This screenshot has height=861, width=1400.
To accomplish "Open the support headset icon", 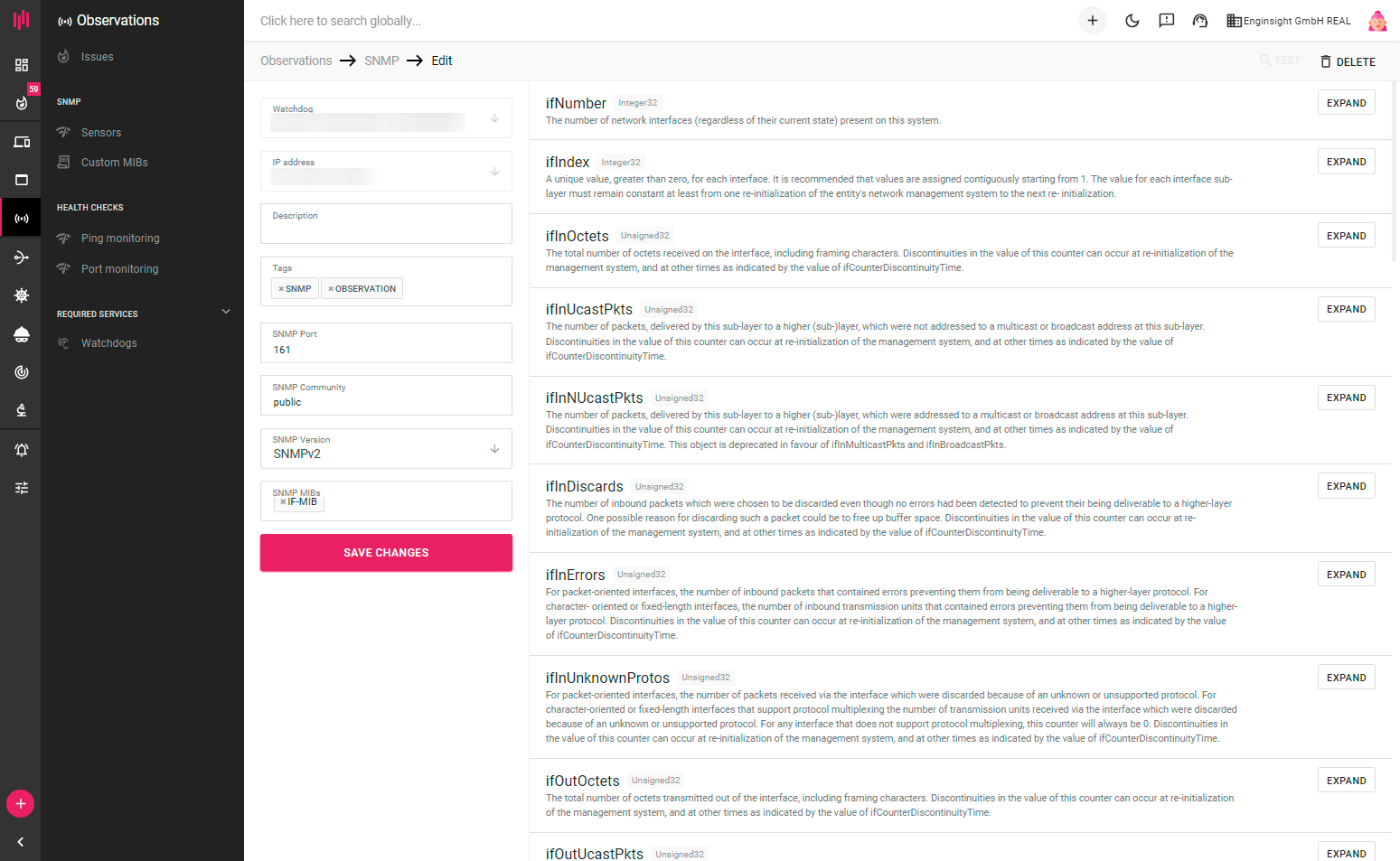I will click(x=1199, y=21).
